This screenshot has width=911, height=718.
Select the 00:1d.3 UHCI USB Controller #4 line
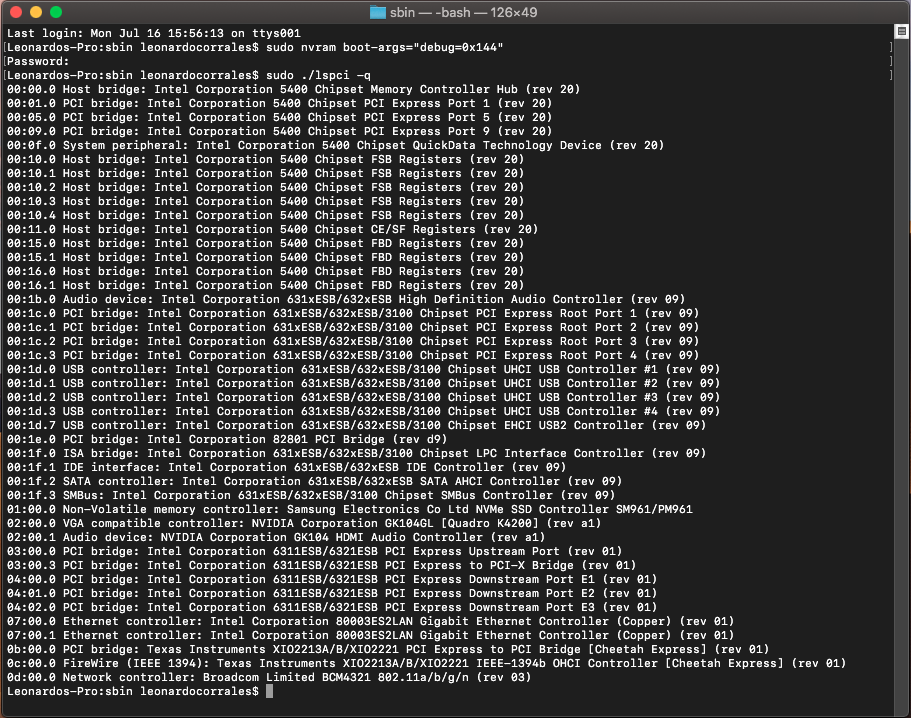[x=364, y=411]
